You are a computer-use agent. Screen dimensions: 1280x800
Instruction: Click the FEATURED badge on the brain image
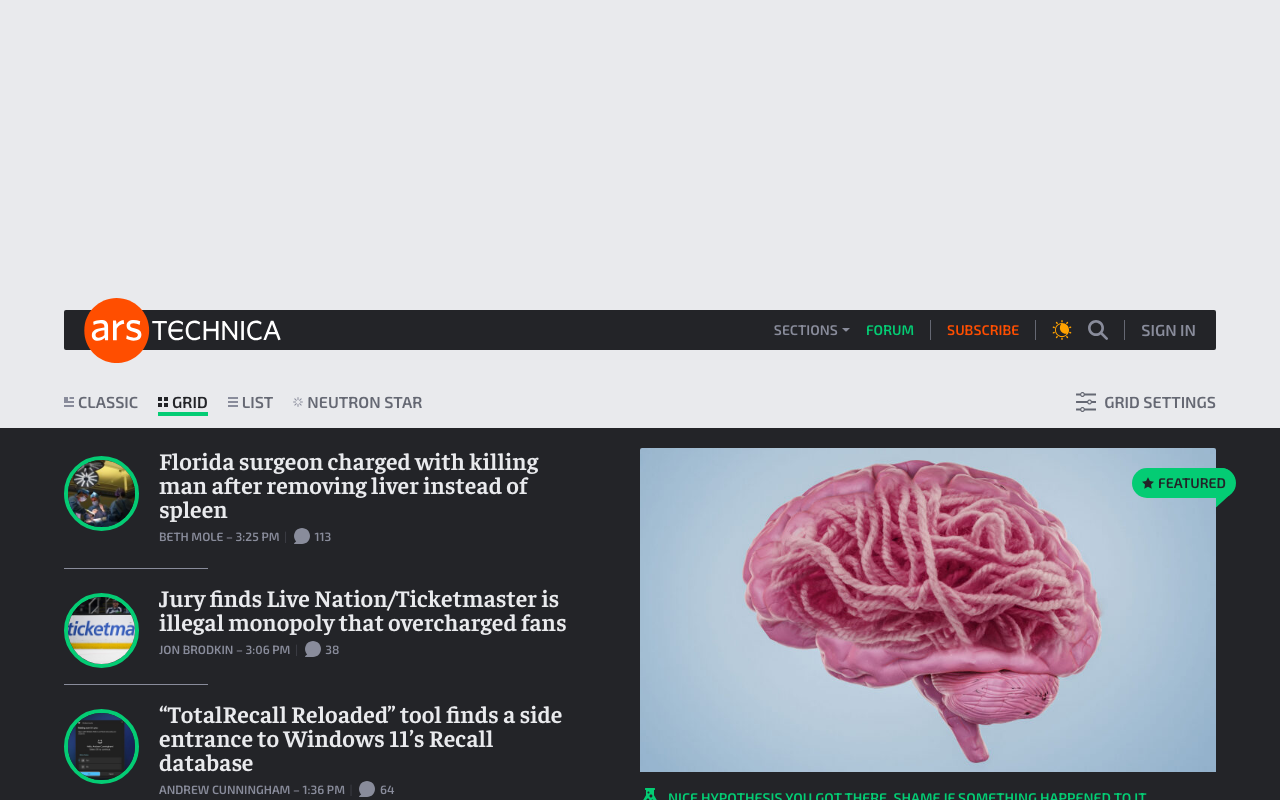pyautogui.click(x=1183, y=482)
